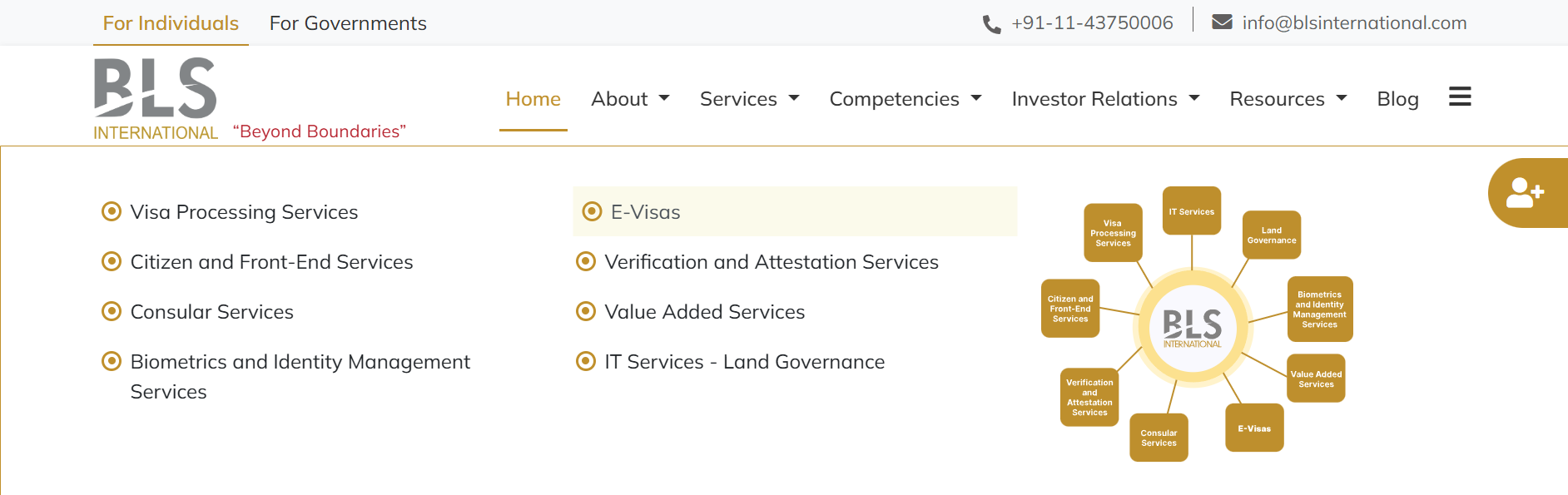Click the info@blsinternational.com email address
This screenshot has height=495, width=1568.
click(1354, 23)
